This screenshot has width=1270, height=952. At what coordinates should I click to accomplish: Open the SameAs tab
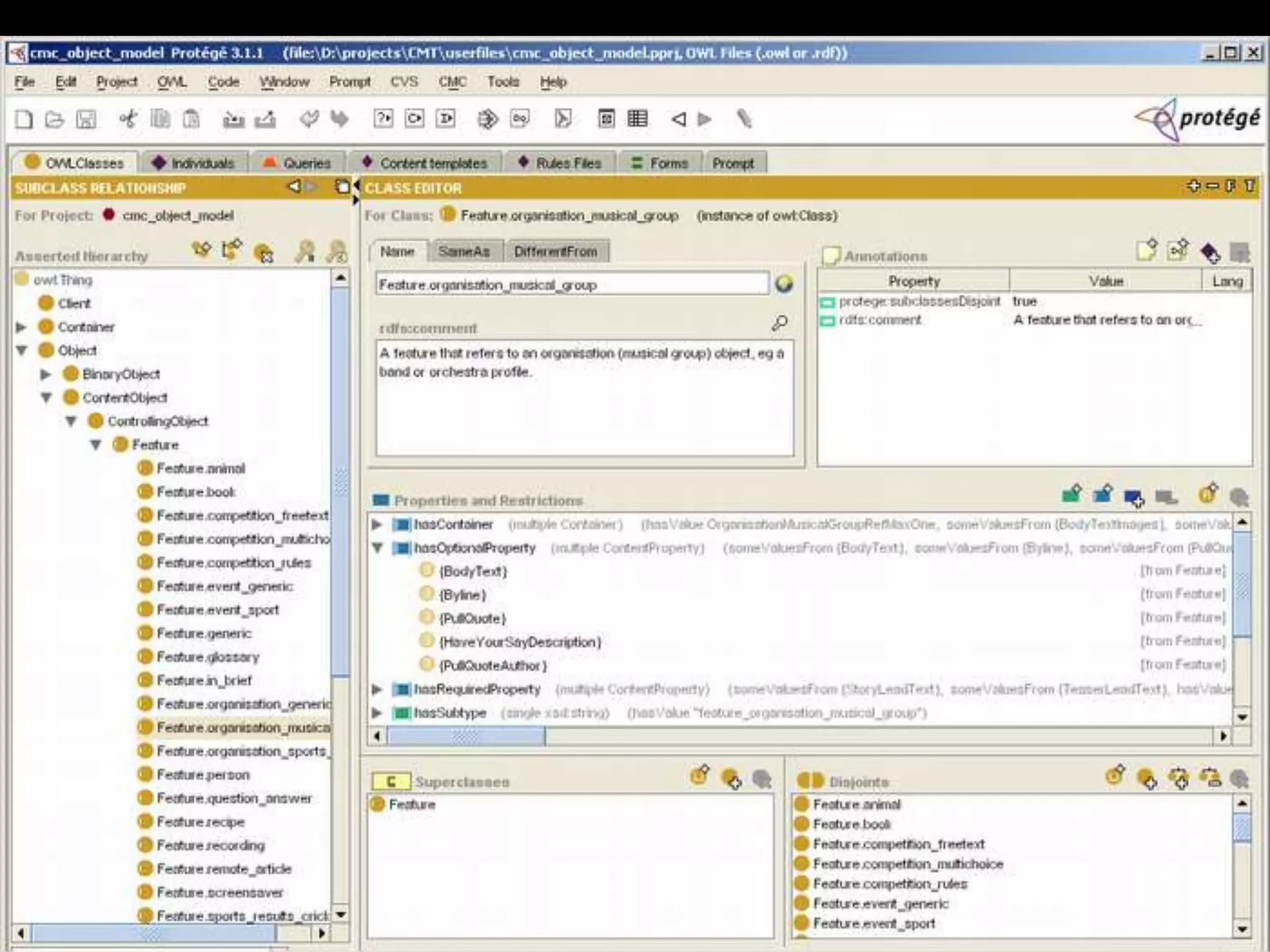(464, 251)
